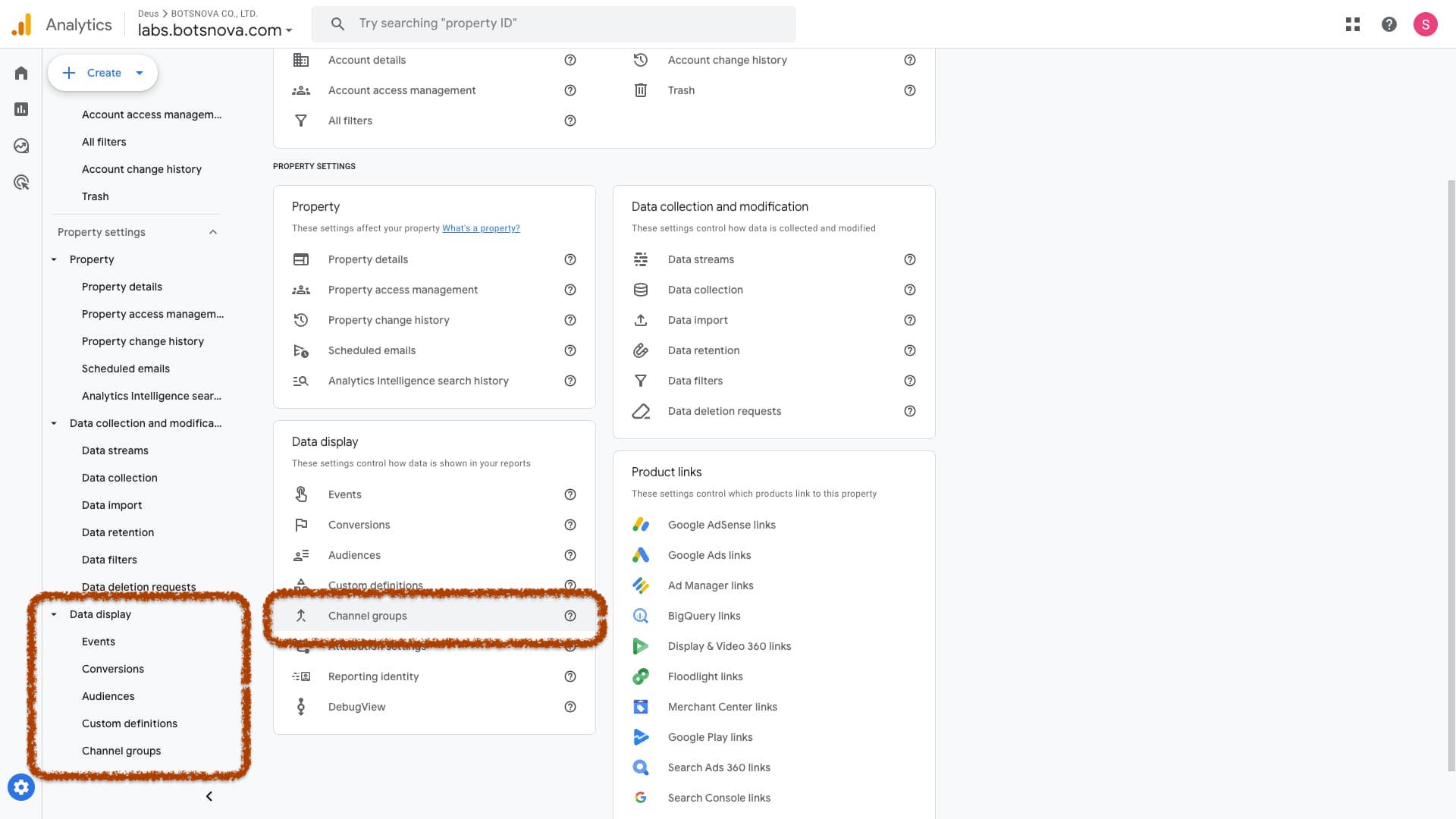Click the Merchant Center links icon
The height and width of the screenshot is (819, 1456).
(x=641, y=707)
